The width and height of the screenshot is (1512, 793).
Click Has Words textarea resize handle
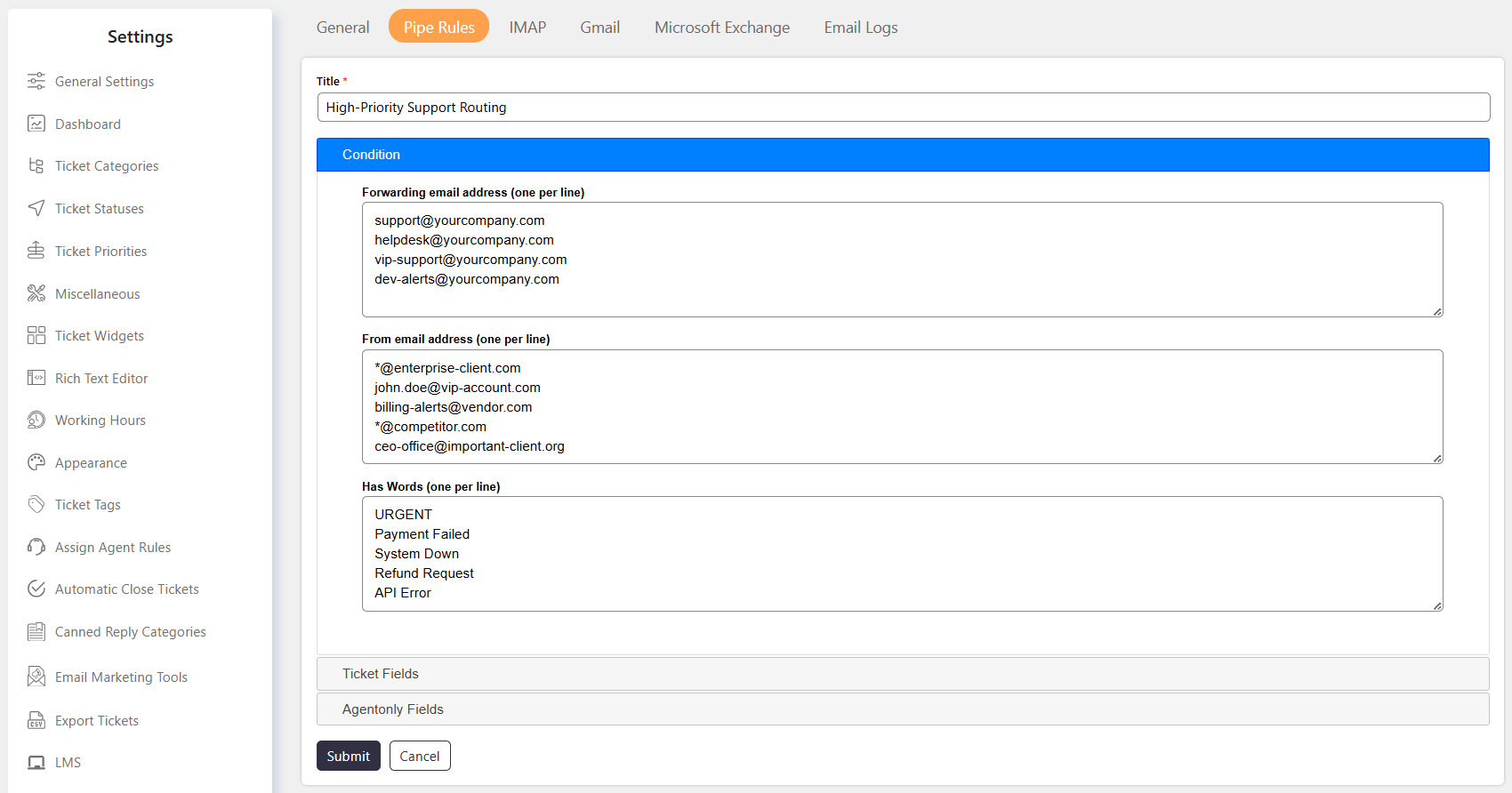pos(1437,605)
